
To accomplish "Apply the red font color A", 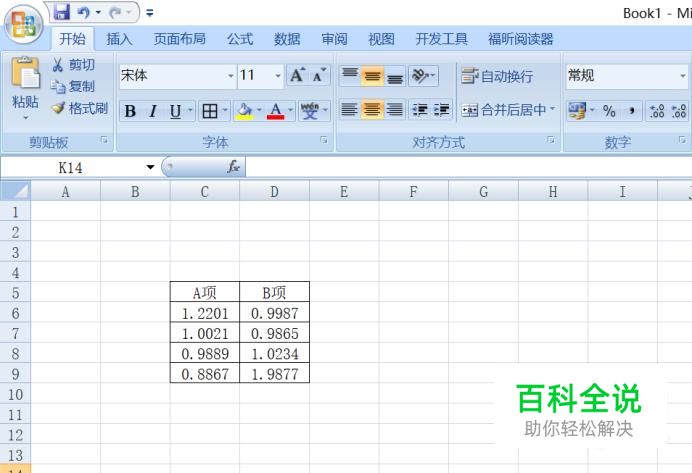I will (x=276, y=111).
